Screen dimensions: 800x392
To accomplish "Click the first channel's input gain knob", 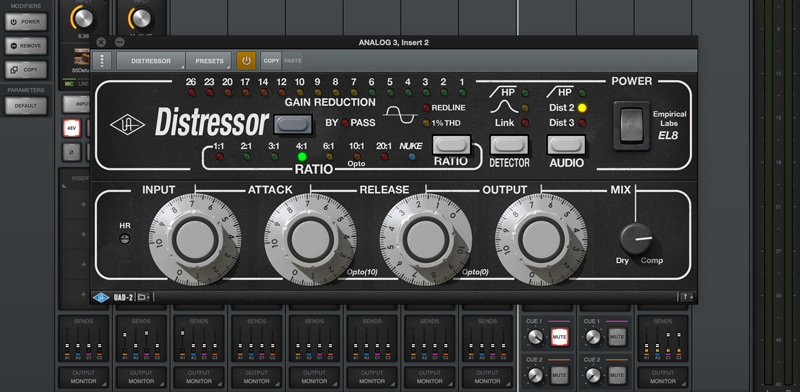I will 83,19.
